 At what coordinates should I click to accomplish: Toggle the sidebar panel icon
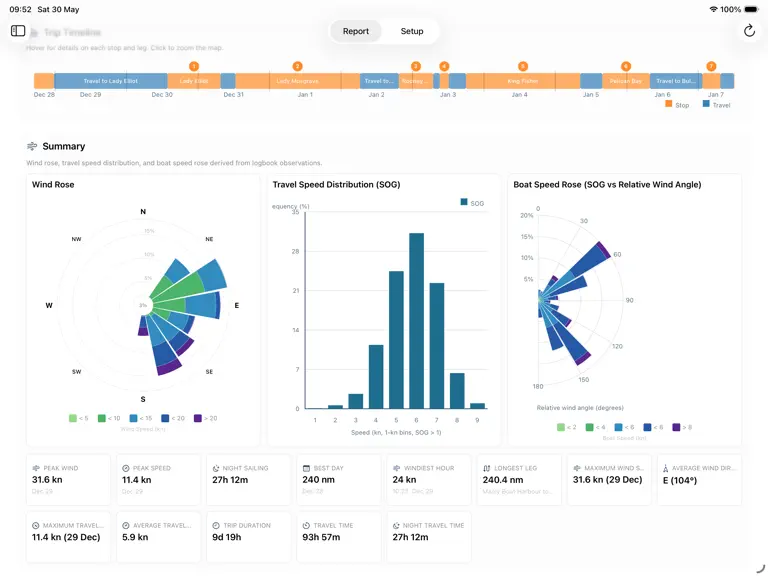click(18, 31)
